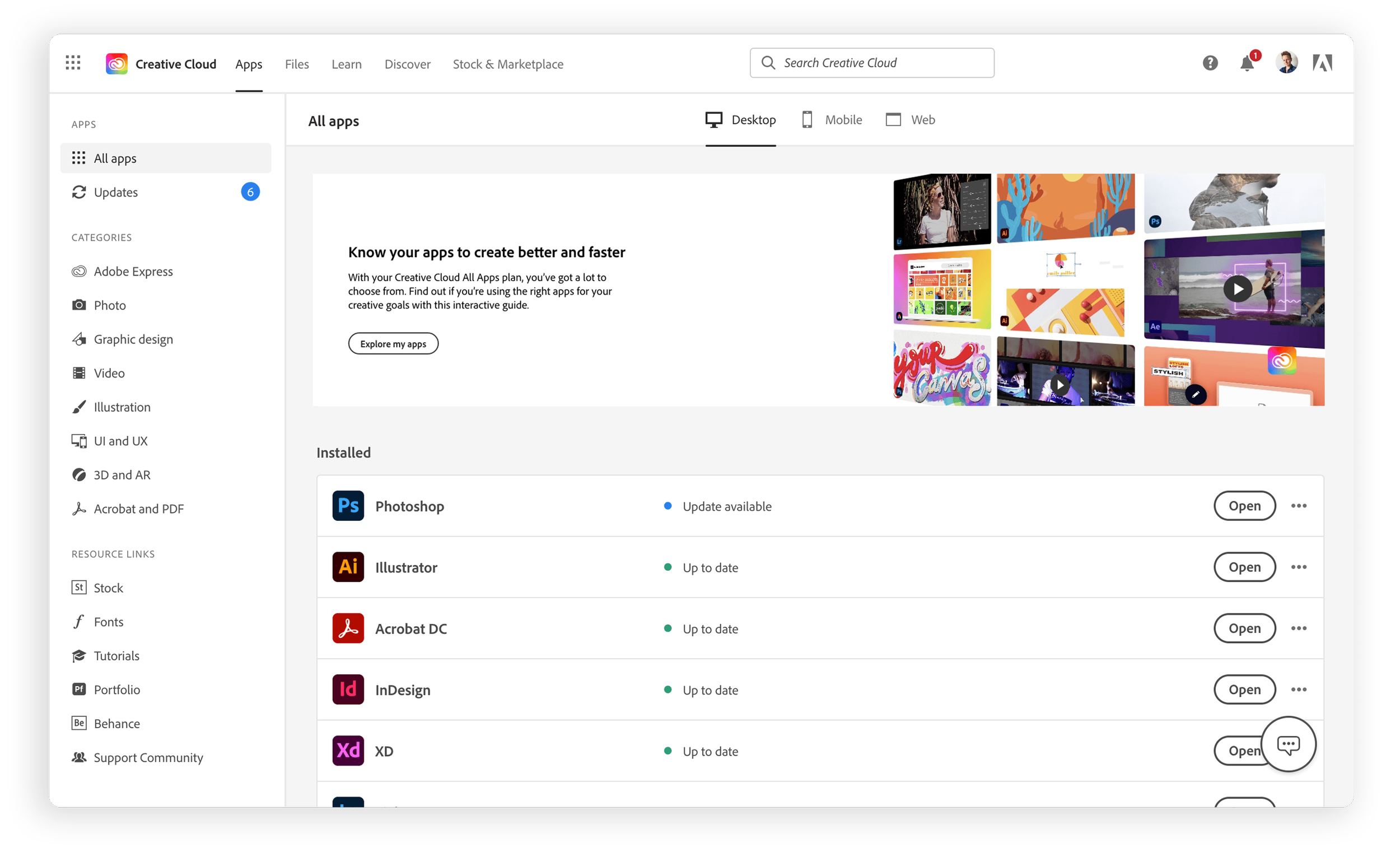Click the Illustrator app icon
This screenshot has height=848, width=1400.
coord(348,567)
